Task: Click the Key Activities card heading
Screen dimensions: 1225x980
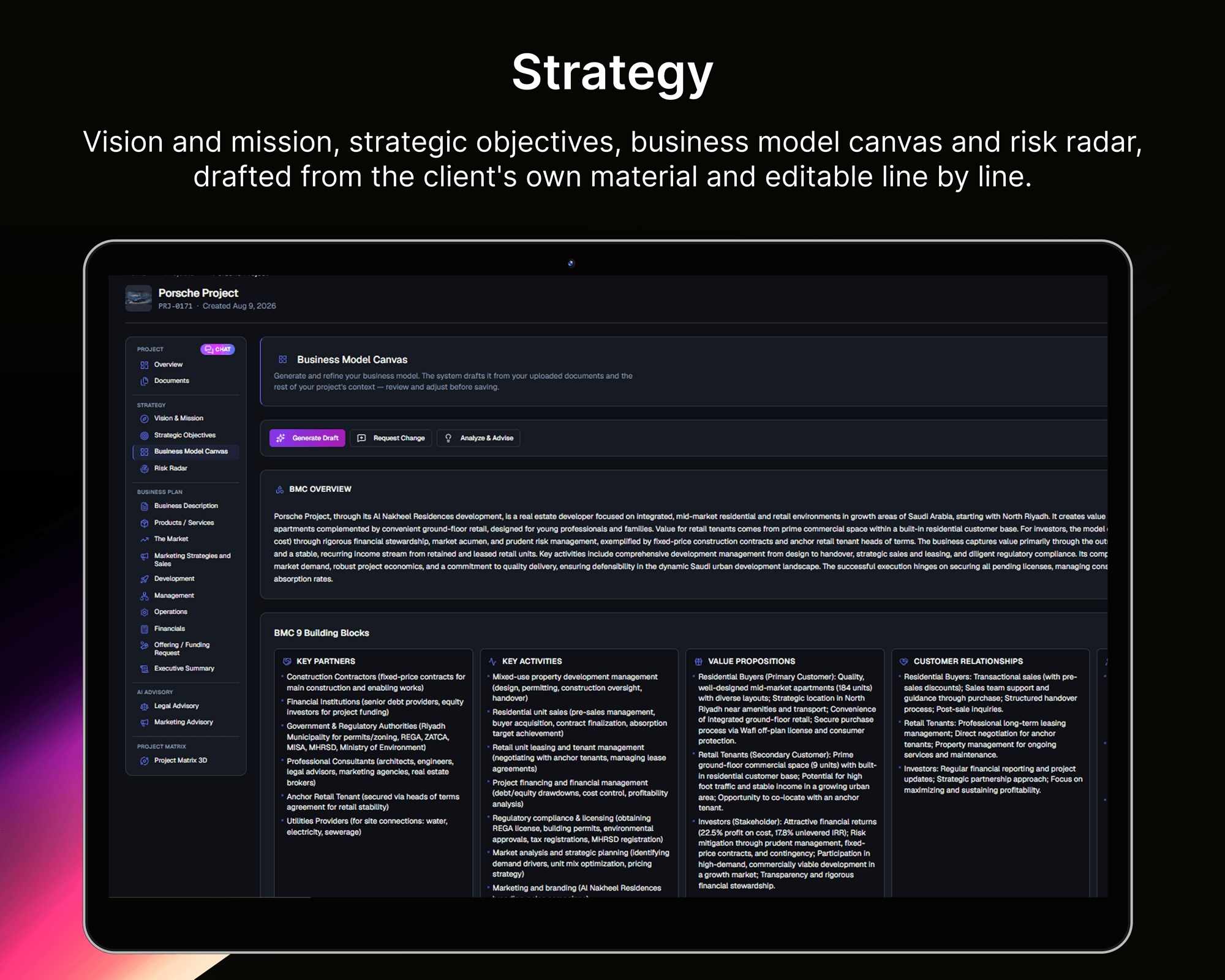Action: tap(532, 661)
